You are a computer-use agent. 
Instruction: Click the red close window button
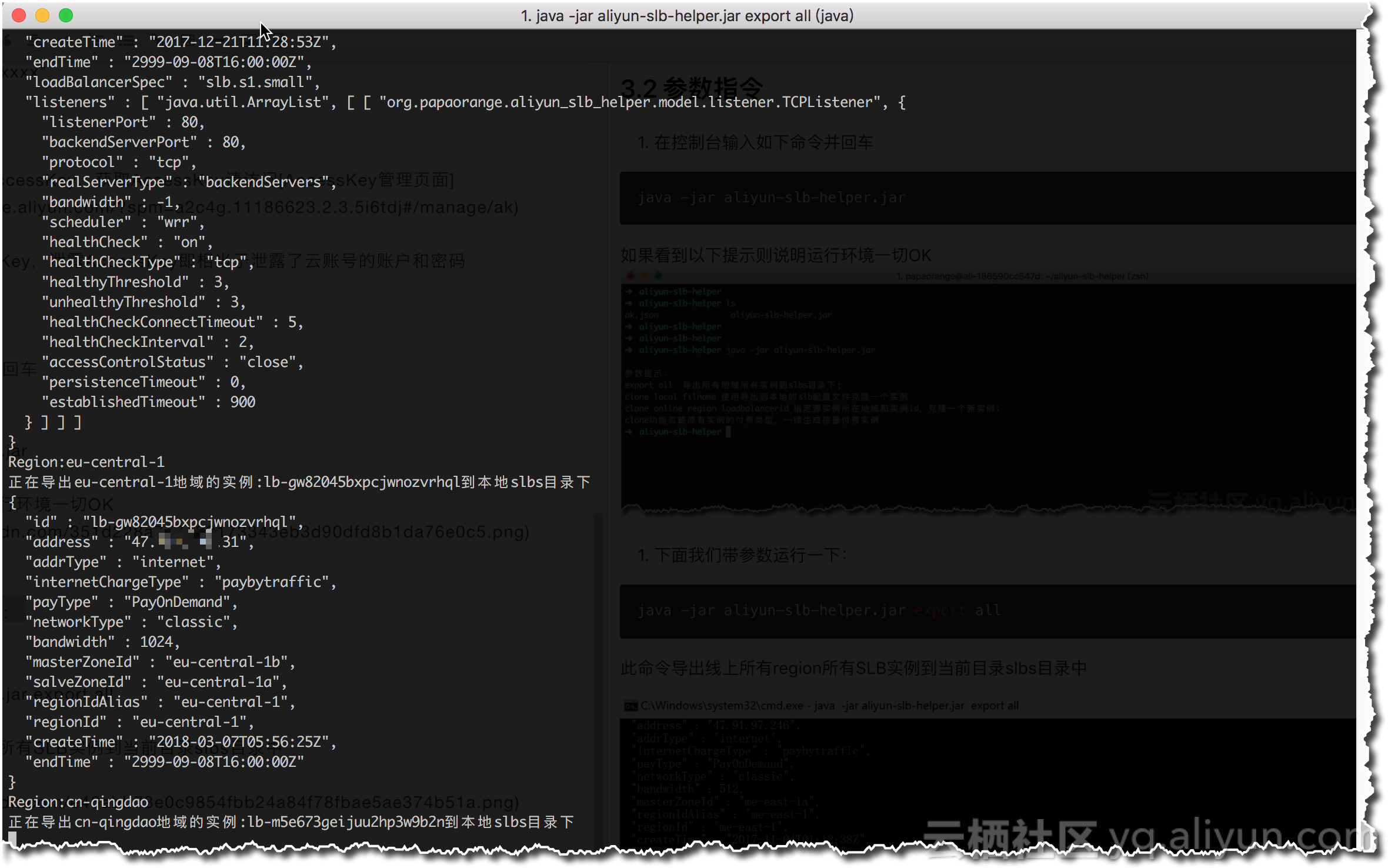(18, 16)
